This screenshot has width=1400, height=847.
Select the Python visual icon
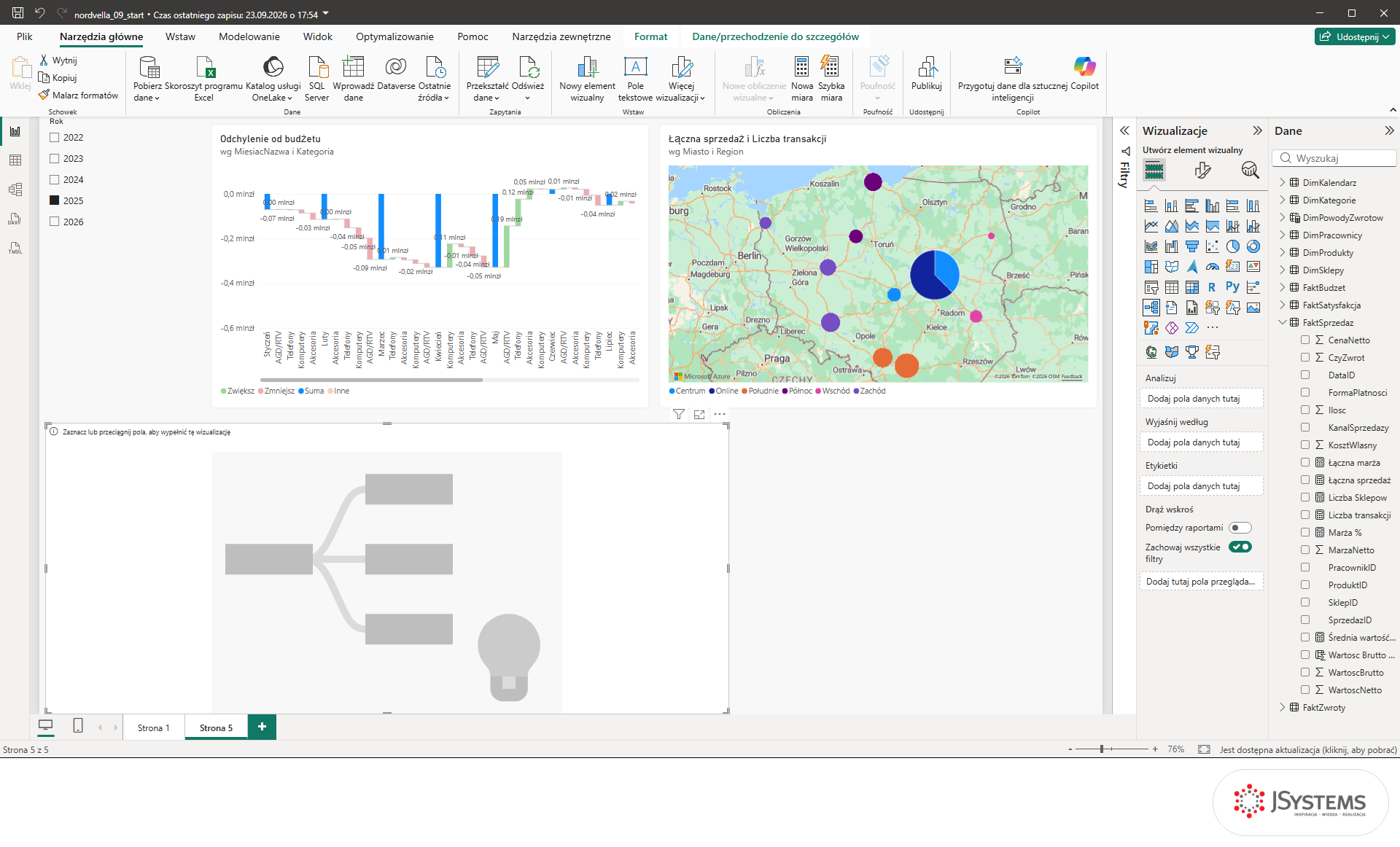point(1232,287)
